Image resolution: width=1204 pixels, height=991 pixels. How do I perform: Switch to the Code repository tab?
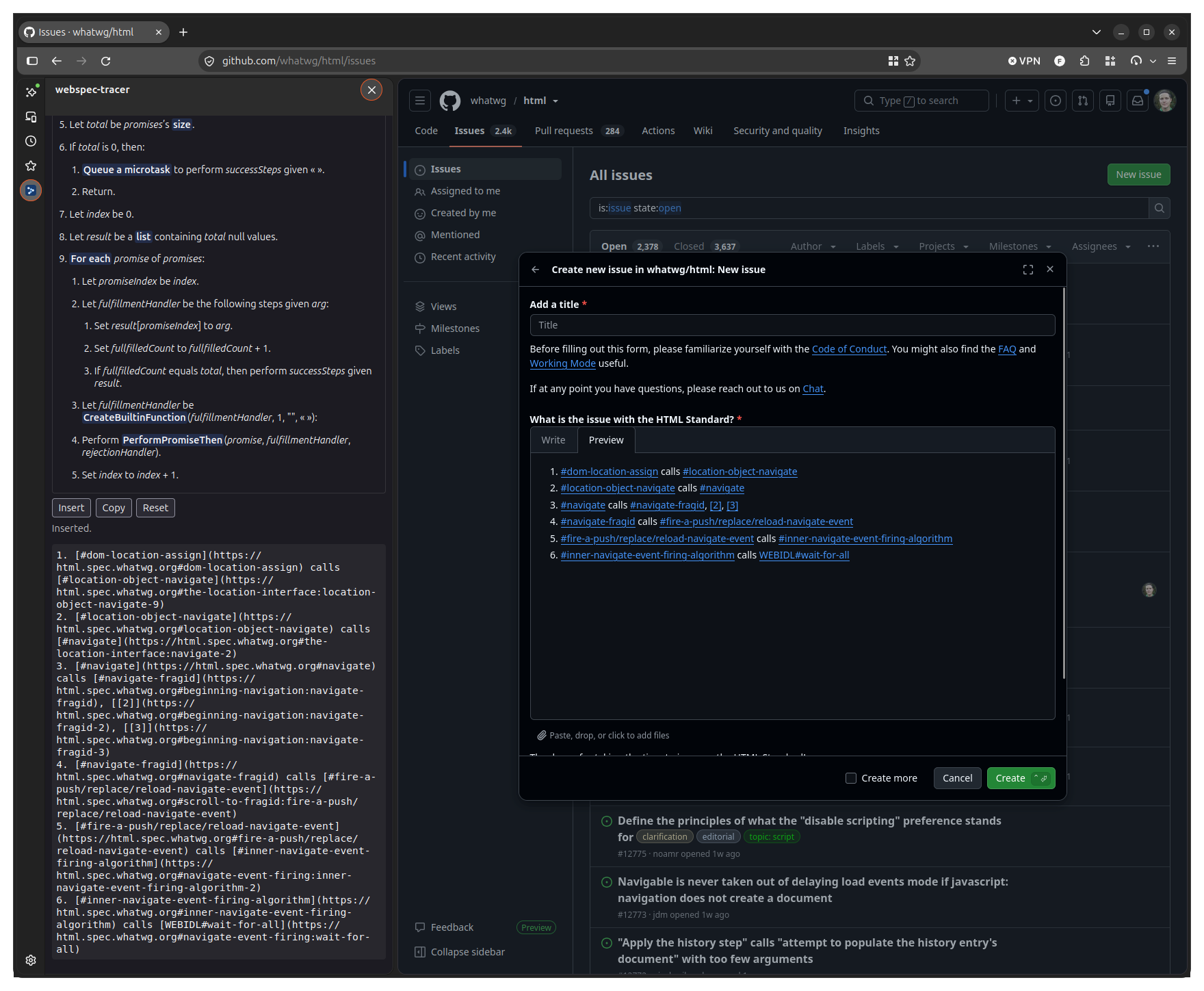coord(426,131)
